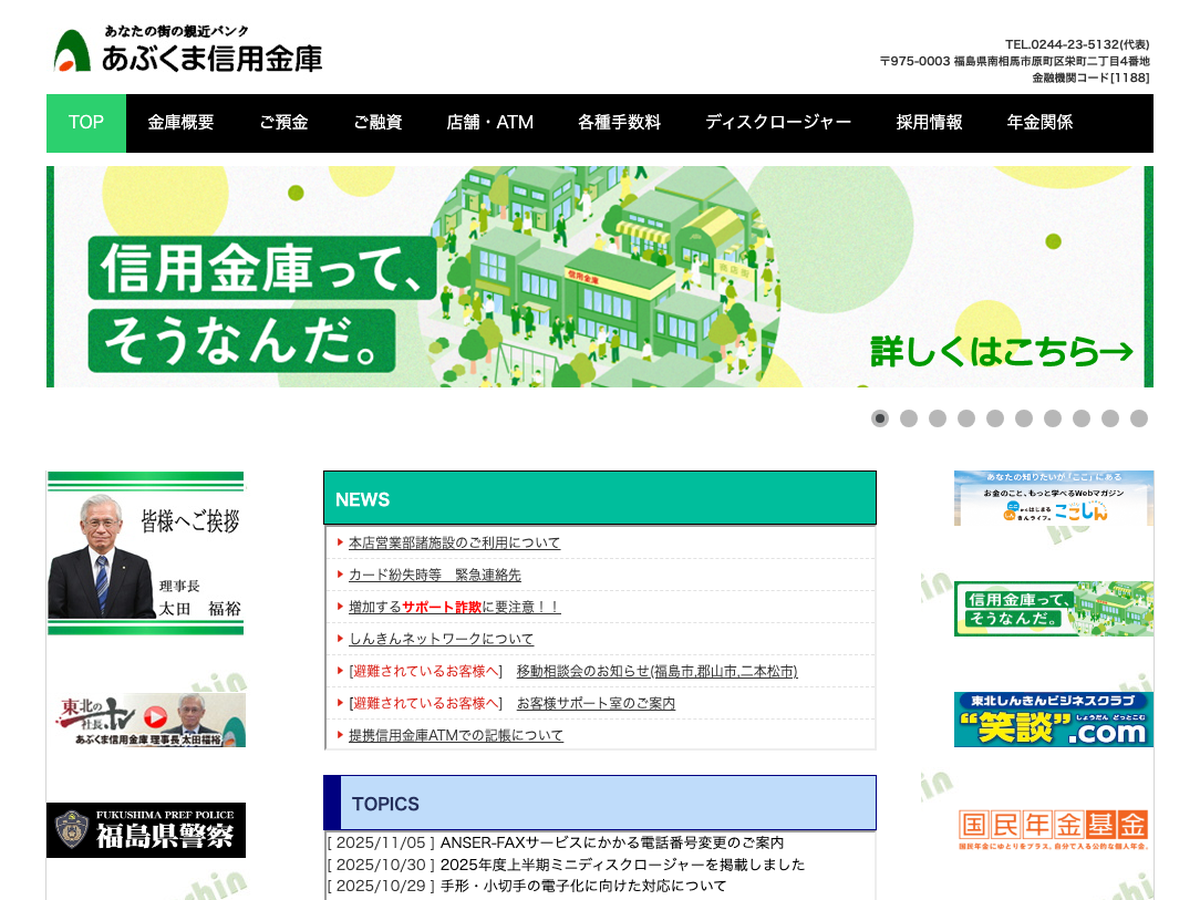Open the 東北の社長tv video banner
This screenshot has height=900, width=1200.
[146, 719]
